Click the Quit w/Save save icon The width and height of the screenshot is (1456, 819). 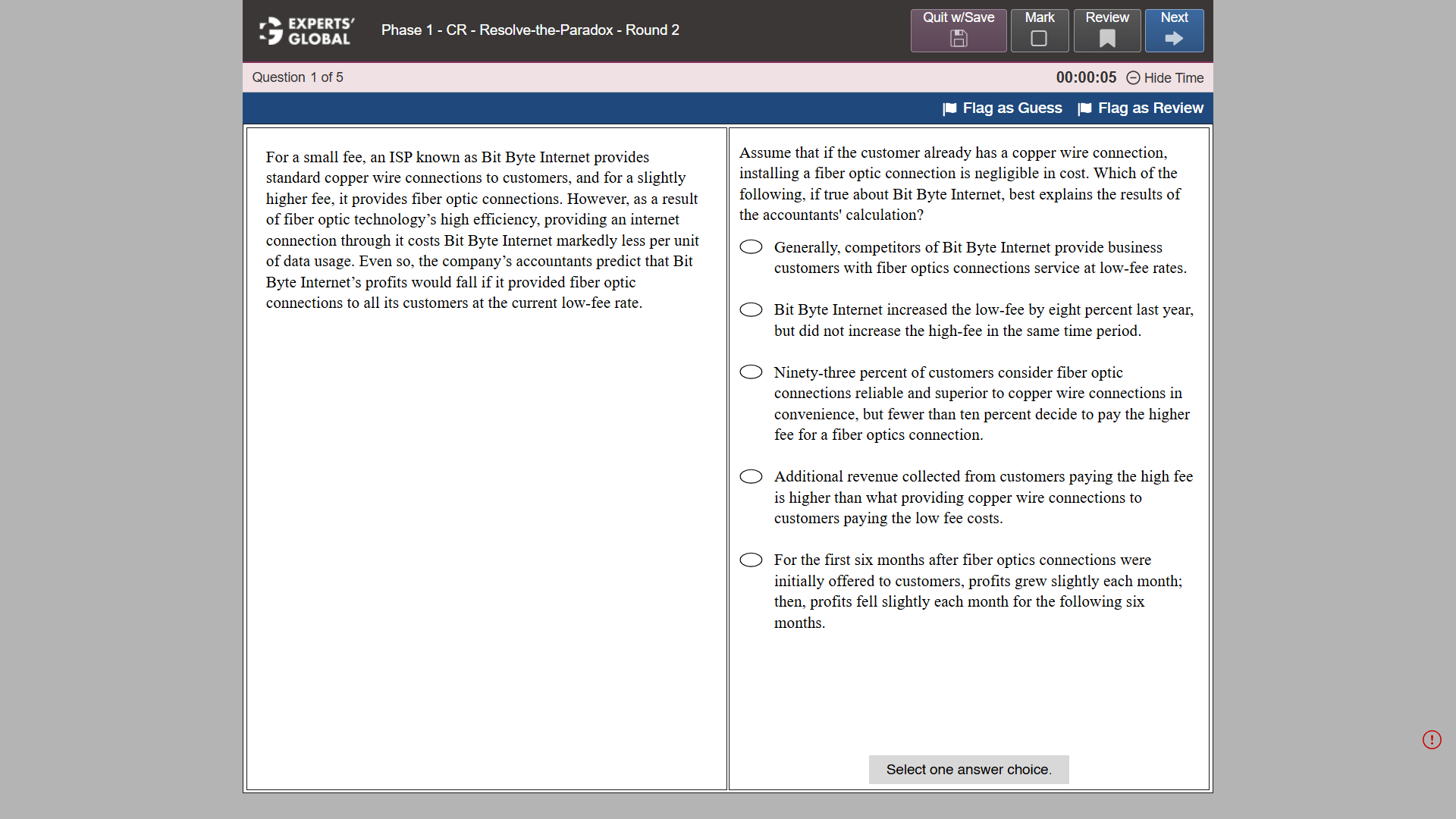point(958,37)
